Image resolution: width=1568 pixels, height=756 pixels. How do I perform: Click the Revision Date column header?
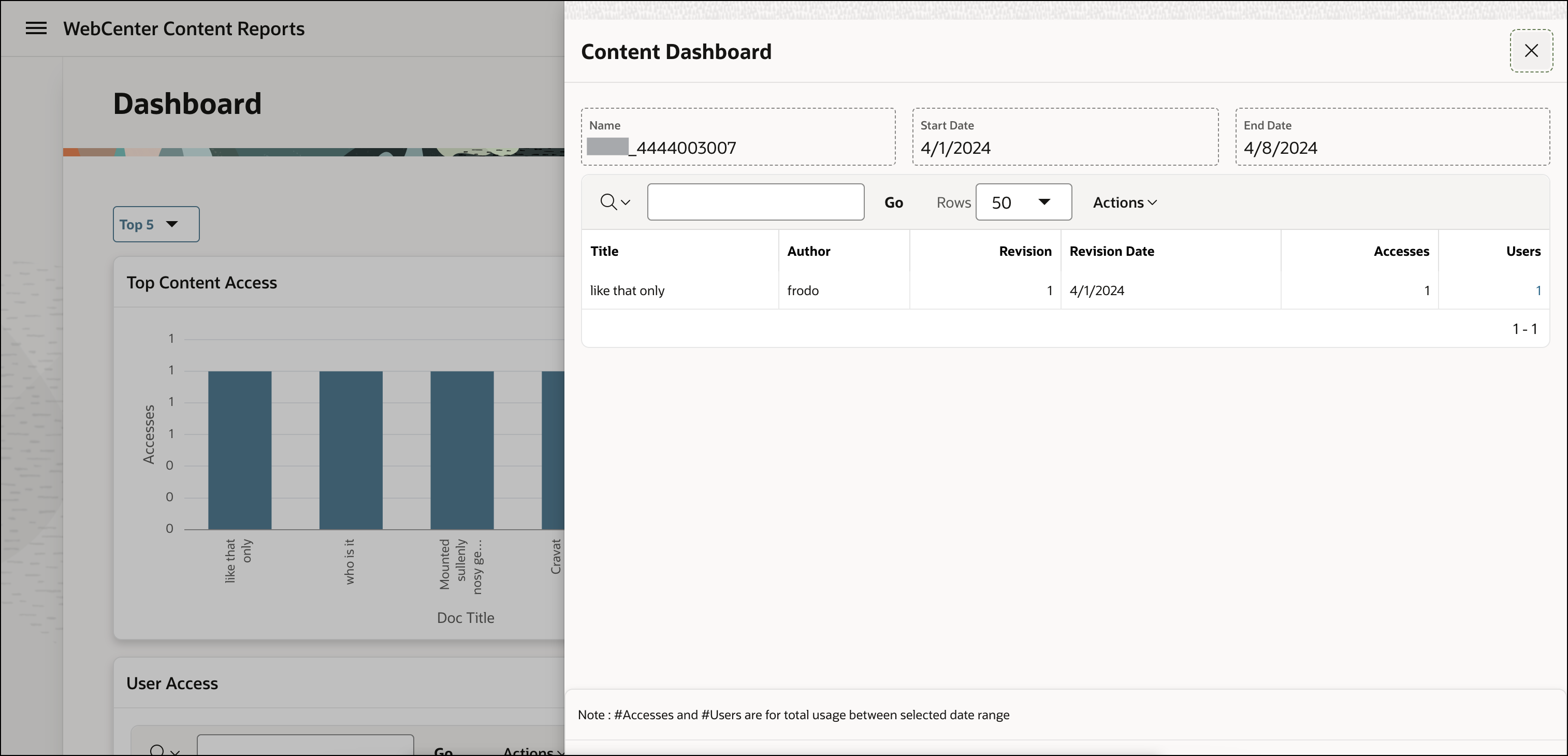(x=1111, y=251)
